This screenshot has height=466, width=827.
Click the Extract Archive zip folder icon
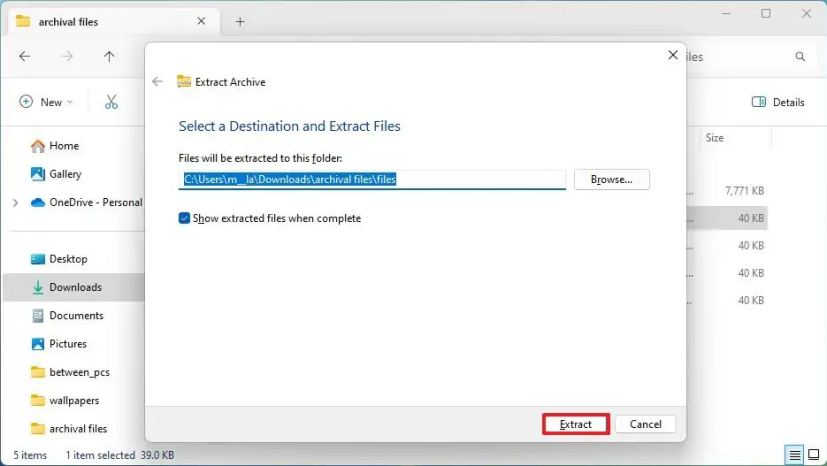tap(184, 81)
